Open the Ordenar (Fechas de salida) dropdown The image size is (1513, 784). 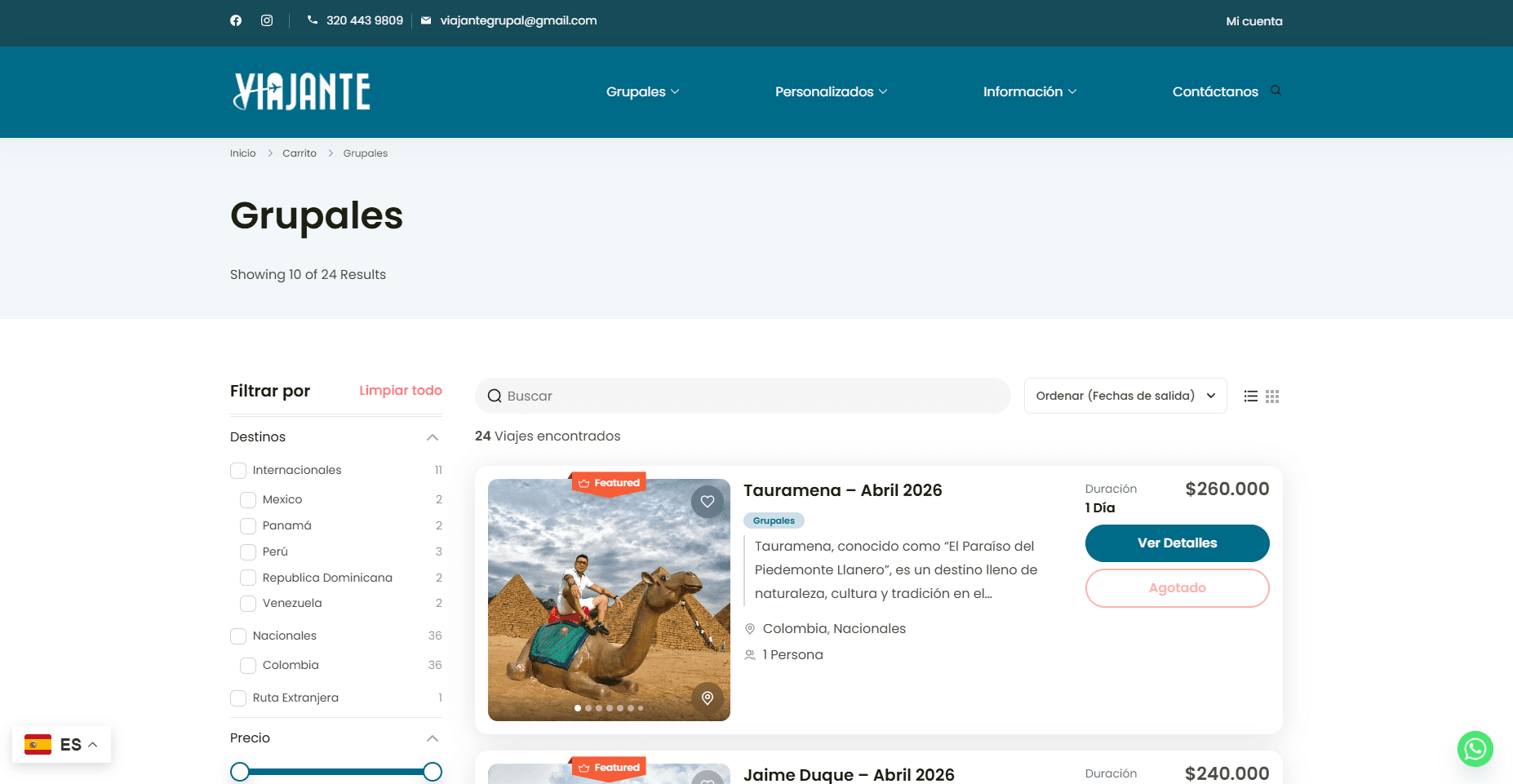[1125, 396]
